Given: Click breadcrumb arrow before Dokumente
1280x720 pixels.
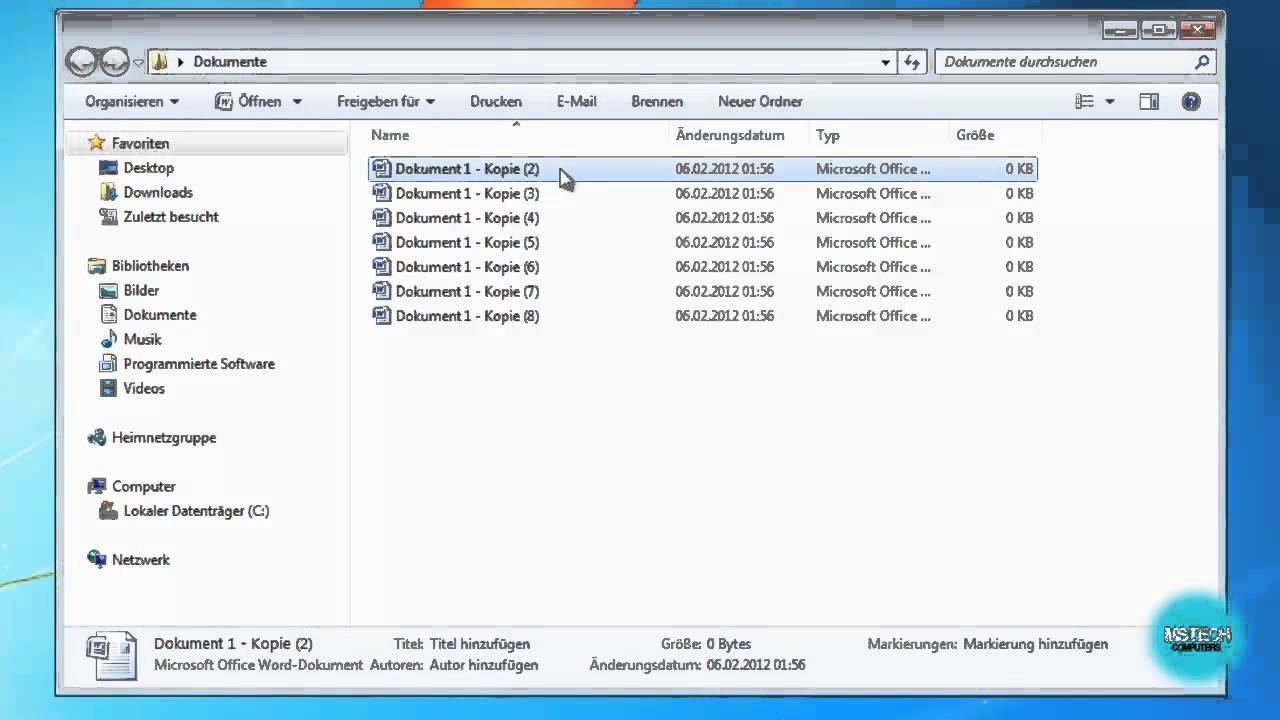Looking at the screenshot, I should pyautogui.click(x=181, y=62).
